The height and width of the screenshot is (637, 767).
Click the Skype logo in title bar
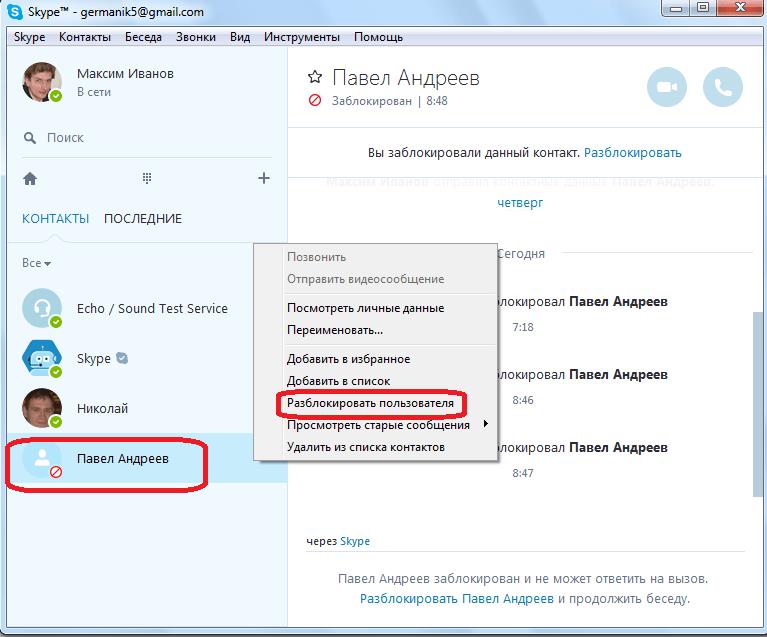click(x=15, y=12)
